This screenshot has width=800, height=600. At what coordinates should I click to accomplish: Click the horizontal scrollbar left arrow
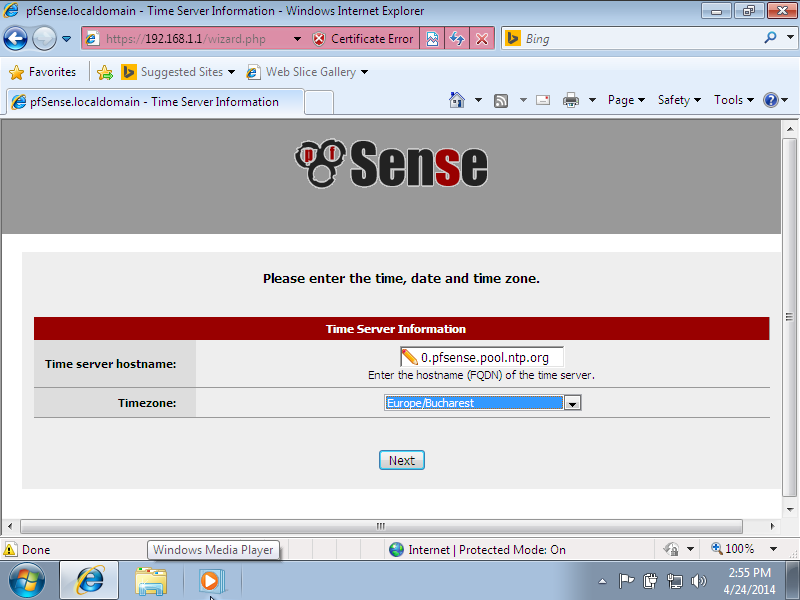[10, 526]
